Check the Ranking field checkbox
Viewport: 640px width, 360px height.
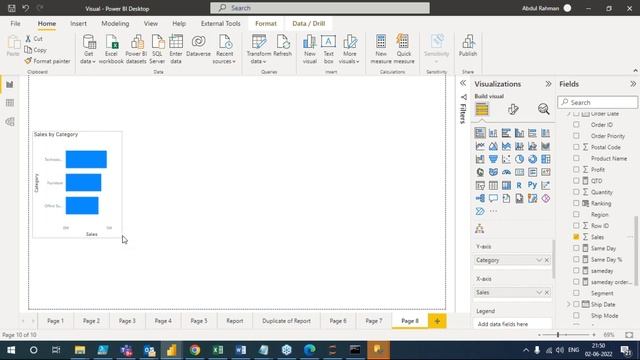click(x=576, y=203)
